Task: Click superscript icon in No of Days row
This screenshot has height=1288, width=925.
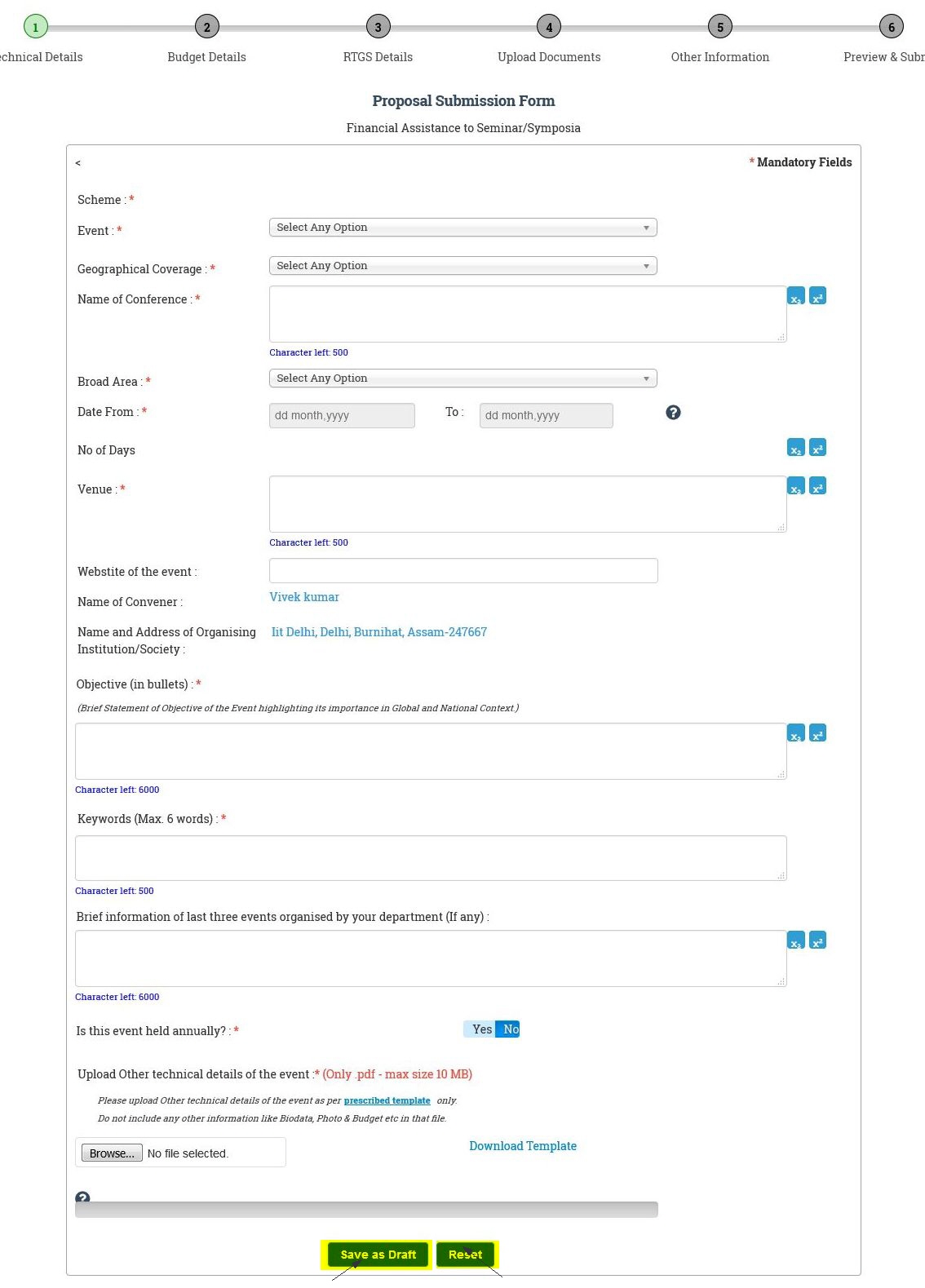Action: [x=817, y=448]
